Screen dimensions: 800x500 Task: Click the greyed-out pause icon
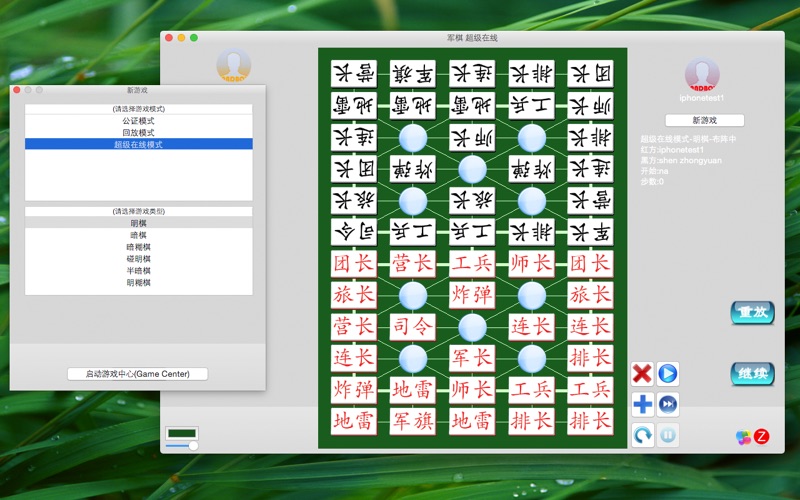668,435
